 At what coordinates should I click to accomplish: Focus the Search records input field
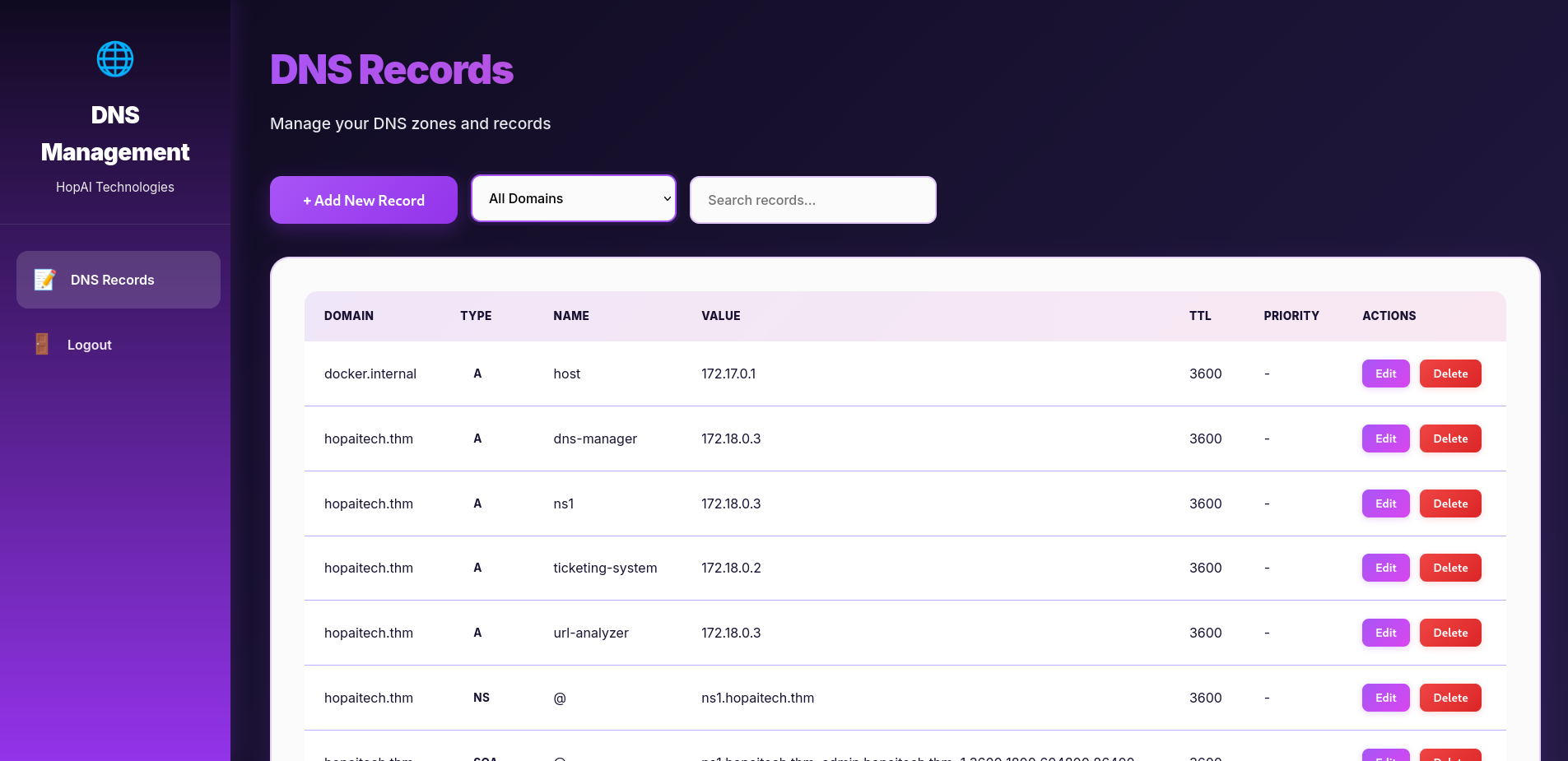[812, 200]
